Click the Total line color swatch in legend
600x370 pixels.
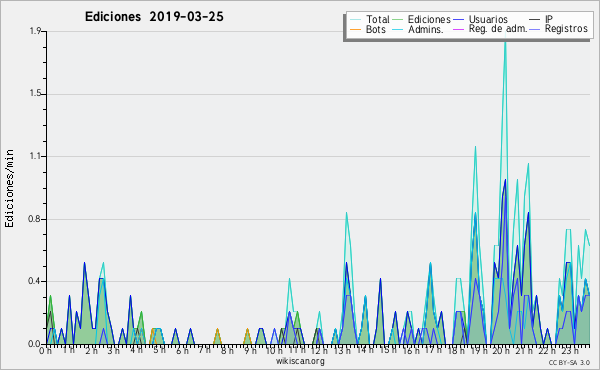(355, 20)
